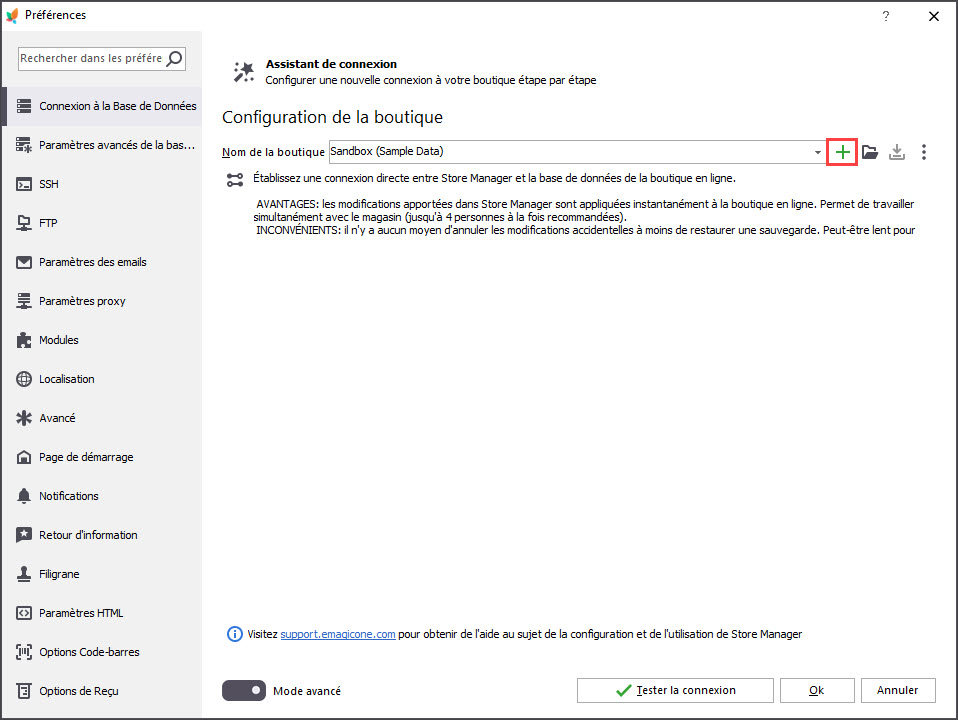Open Options Code-barres
Viewport: 958px width, 720px height.
click(102, 652)
